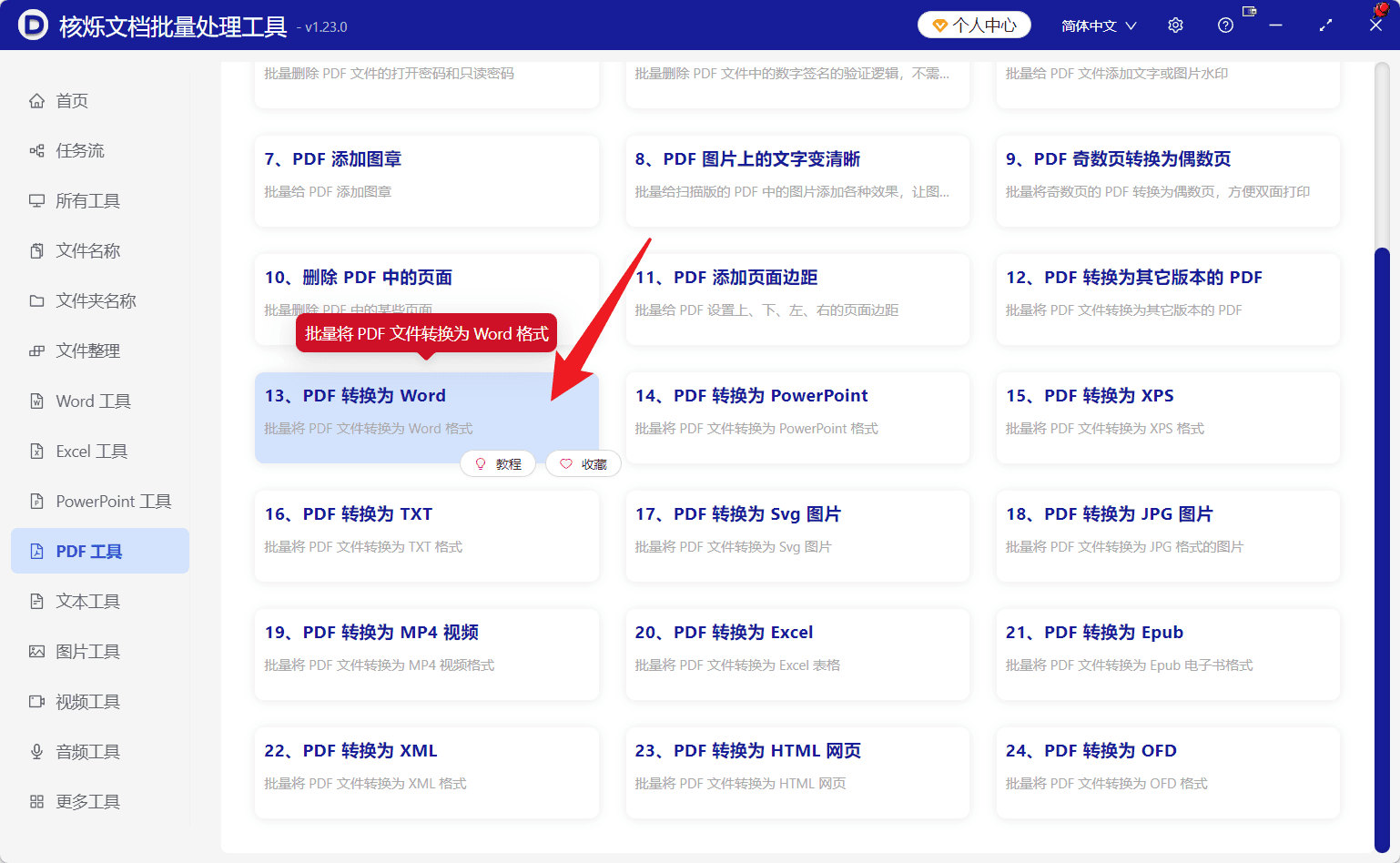
Task: Click the grid icon beside 更多工具
Action: click(36, 802)
